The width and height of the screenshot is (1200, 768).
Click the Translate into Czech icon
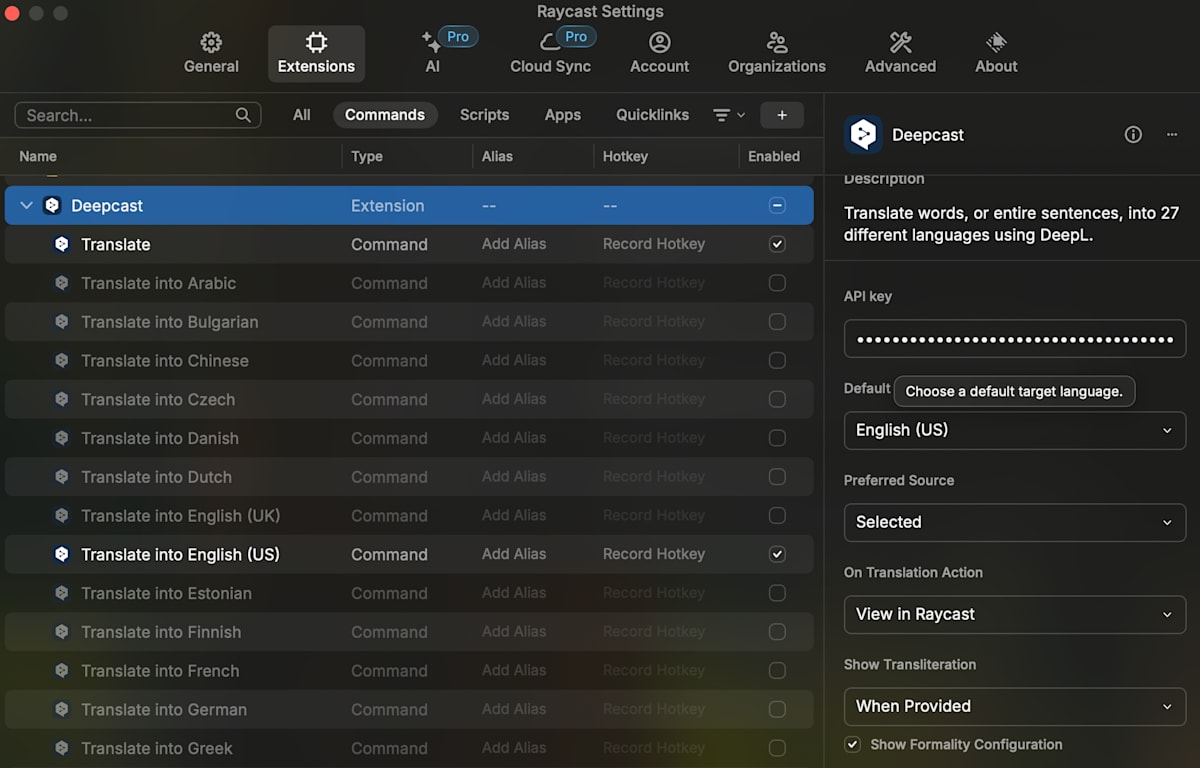pyautogui.click(x=62, y=399)
